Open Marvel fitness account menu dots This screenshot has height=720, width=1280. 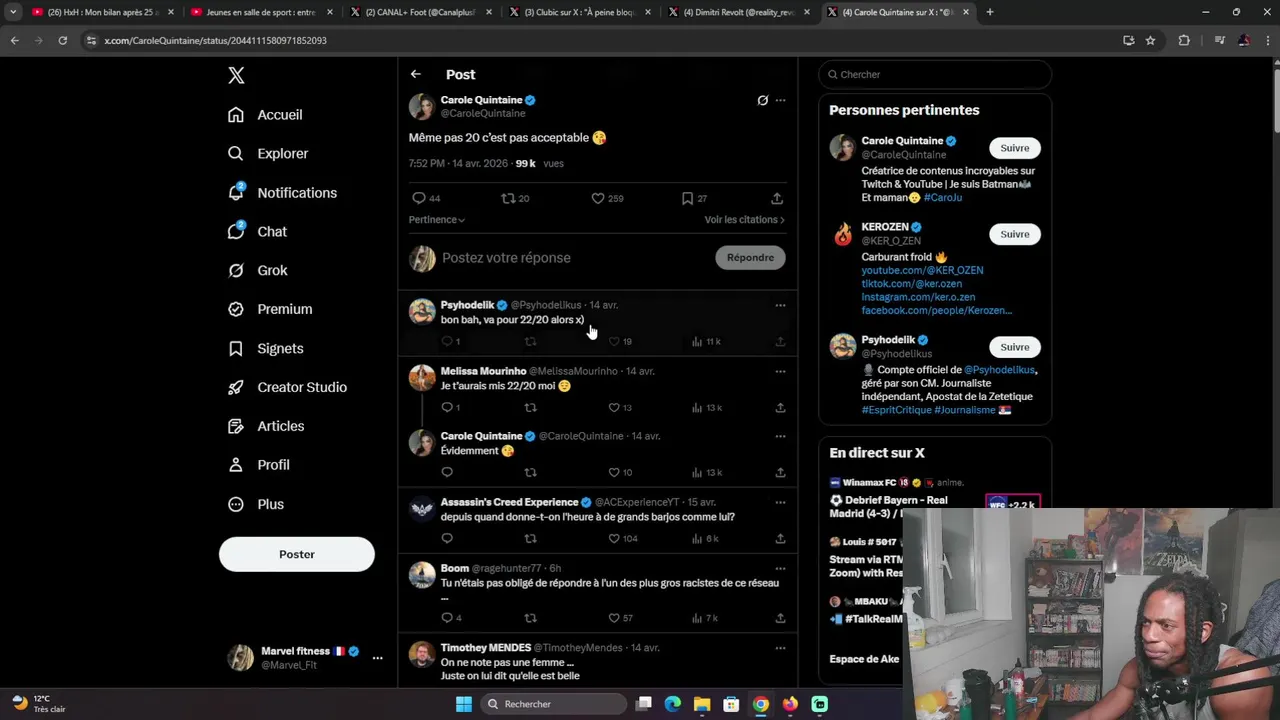point(377,658)
